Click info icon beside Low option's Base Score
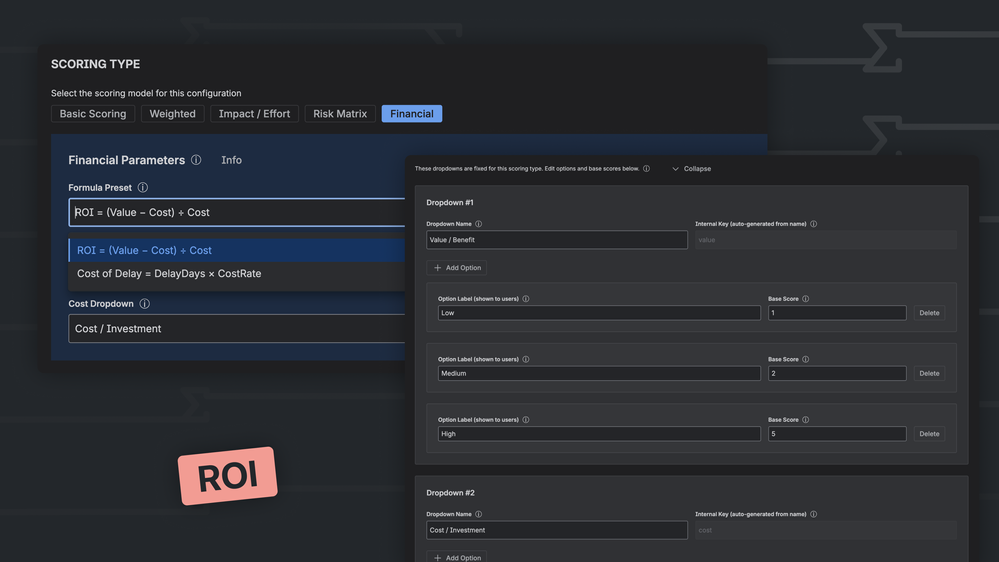 tap(805, 298)
